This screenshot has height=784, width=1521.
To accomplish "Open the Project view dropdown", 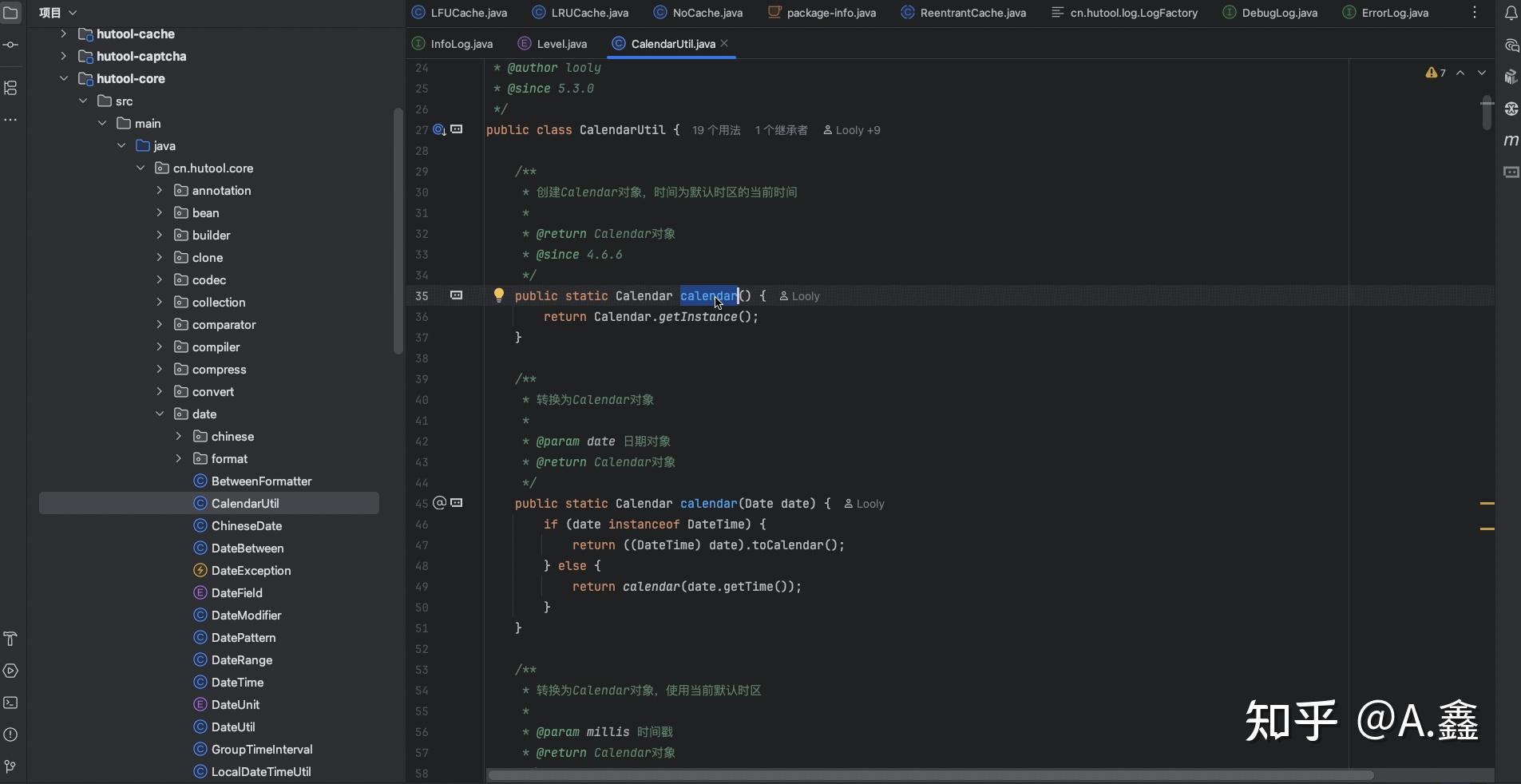I will click(x=57, y=13).
